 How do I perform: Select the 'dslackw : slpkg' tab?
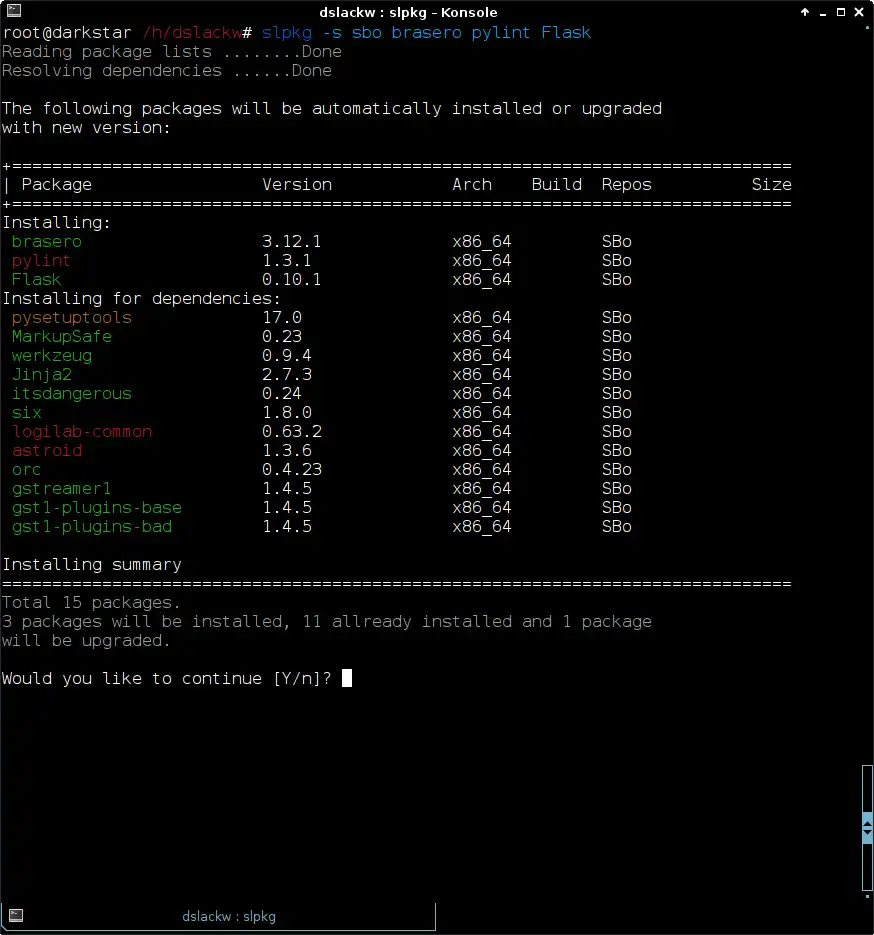(x=218, y=917)
